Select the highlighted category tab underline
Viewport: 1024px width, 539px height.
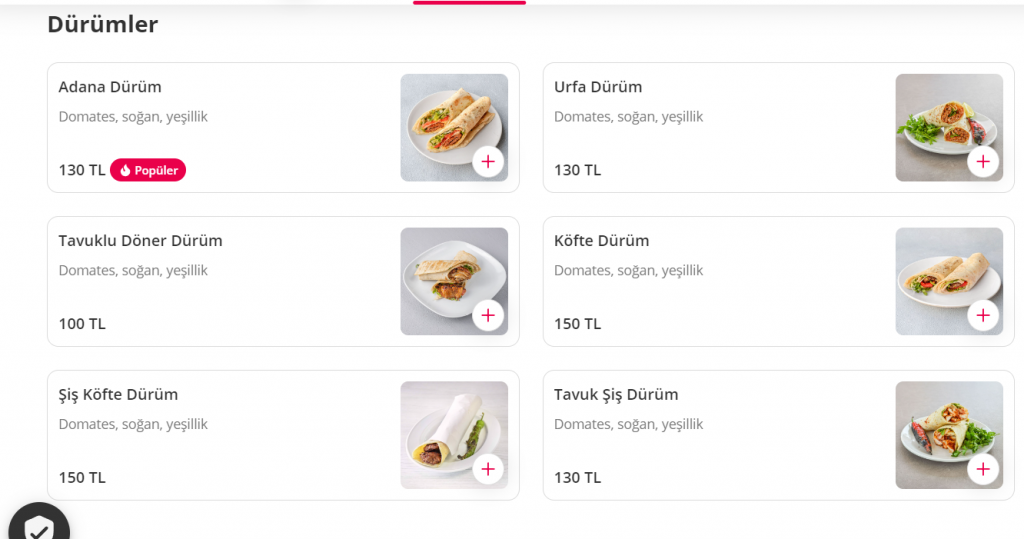469,3
